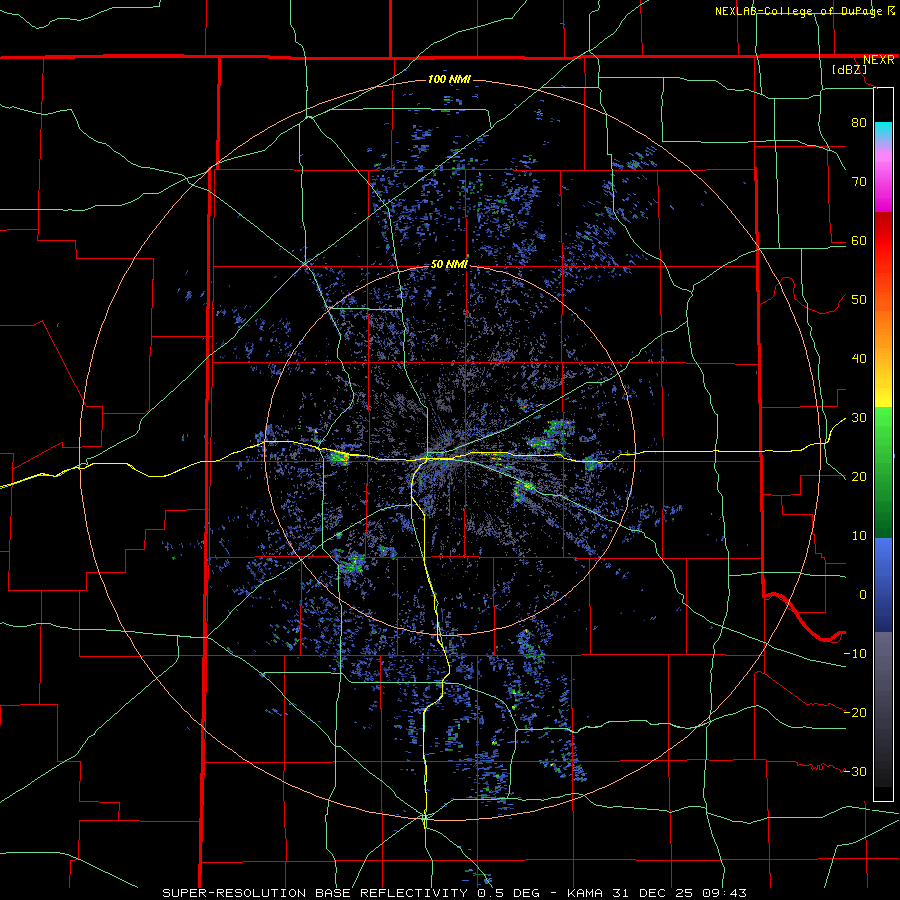The image size is (900, 900).
Task: Select the 10 dBZ scale label
Action: pos(859,536)
